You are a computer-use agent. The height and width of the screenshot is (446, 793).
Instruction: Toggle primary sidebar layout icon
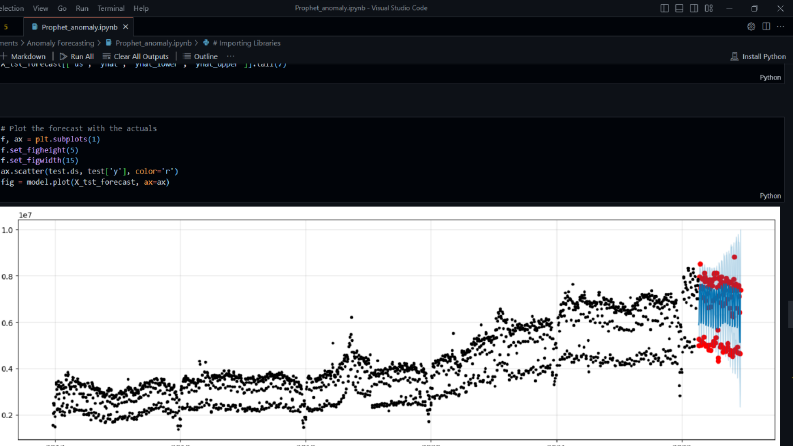coord(664,8)
